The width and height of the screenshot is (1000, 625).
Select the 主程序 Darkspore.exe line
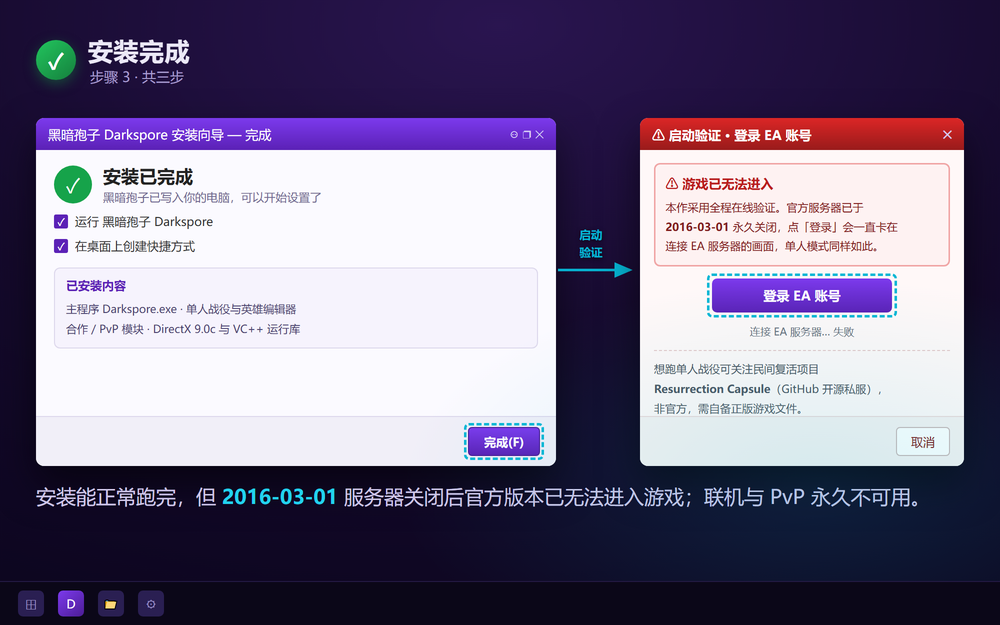coord(181,309)
